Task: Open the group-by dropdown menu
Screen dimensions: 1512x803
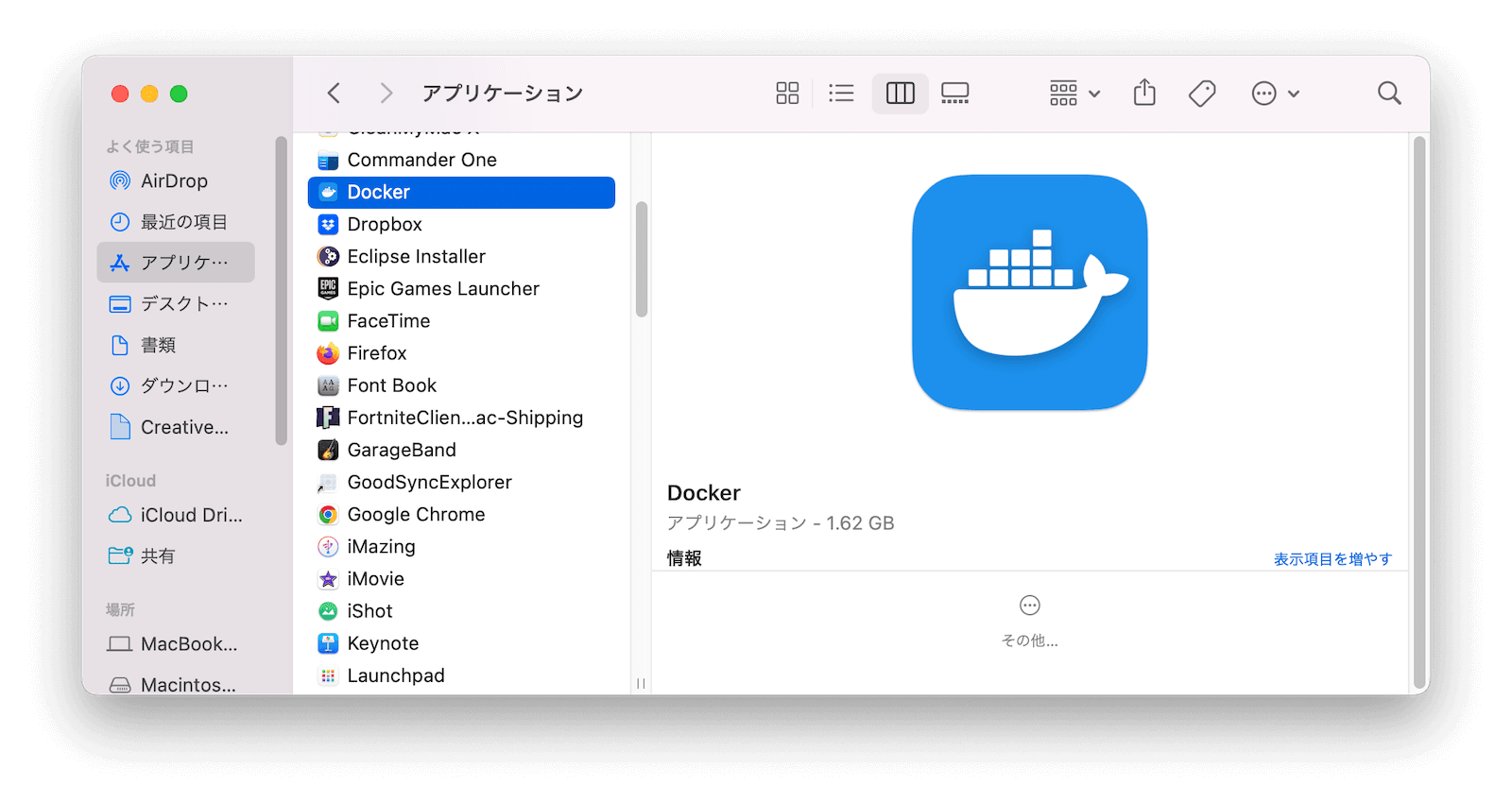Action: tap(1074, 93)
